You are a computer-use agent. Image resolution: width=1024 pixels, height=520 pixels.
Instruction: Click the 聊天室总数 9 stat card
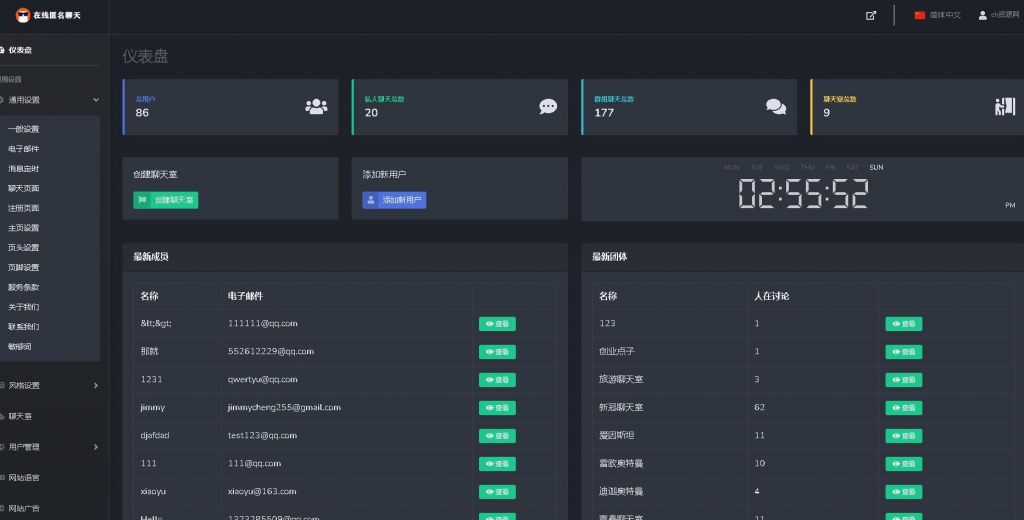917,107
